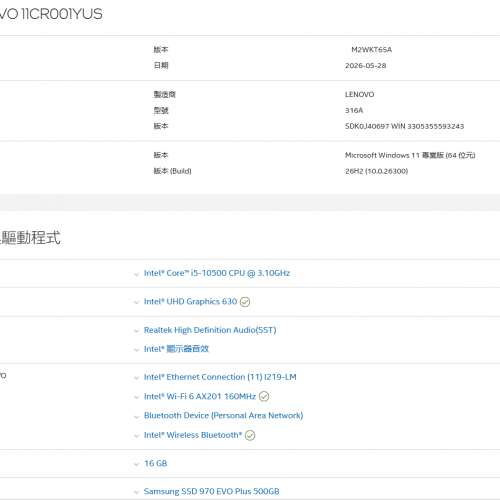This screenshot has width=500, height=500.
Task: Select the 製造商 label
Action: 164,94
